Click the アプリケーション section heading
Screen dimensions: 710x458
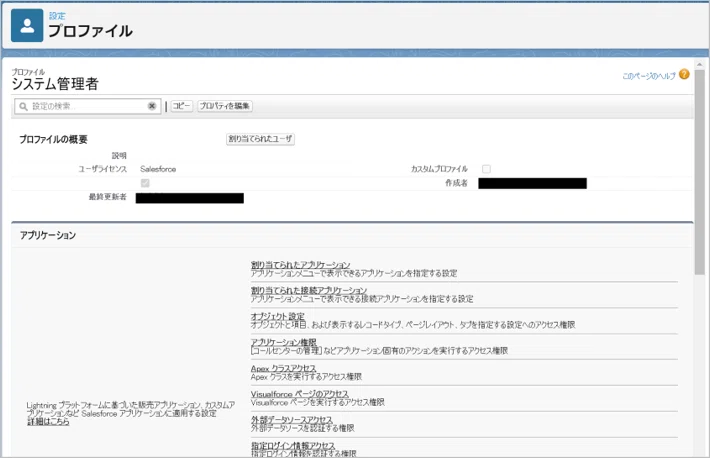coord(48,236)
